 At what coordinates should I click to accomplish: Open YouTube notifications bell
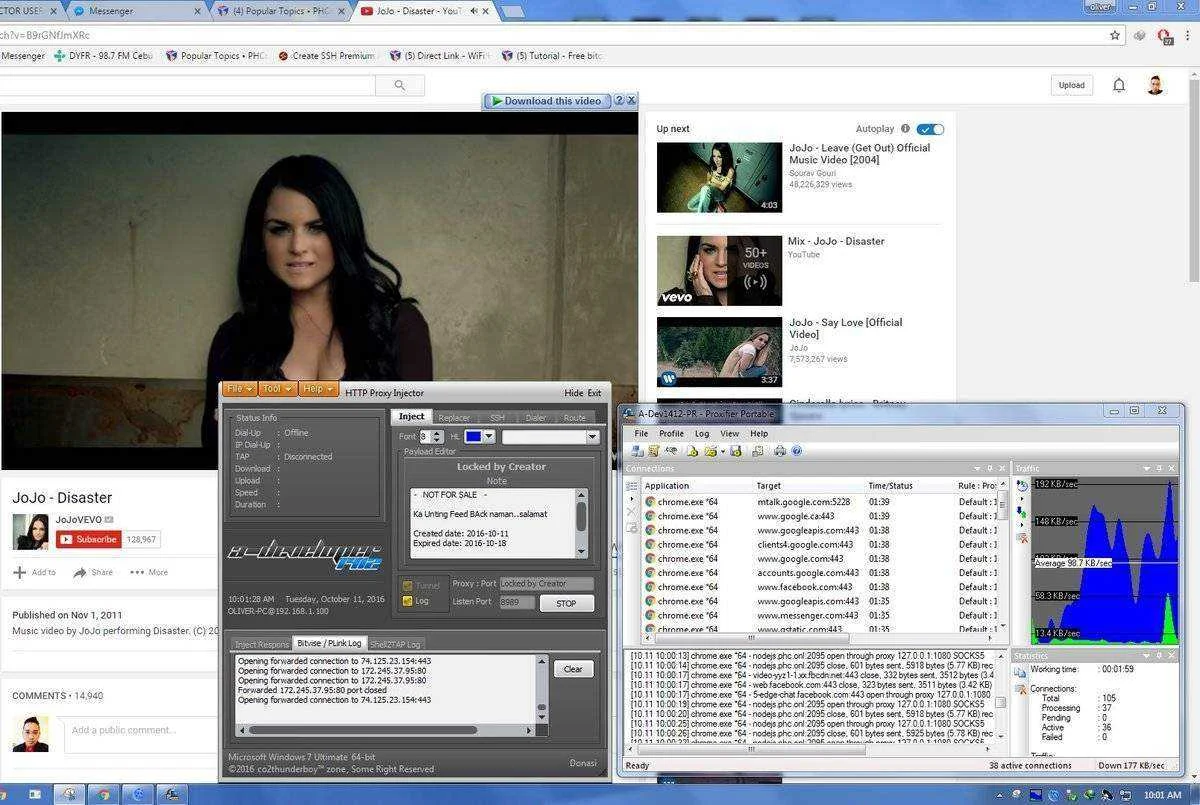(1119, 85)
